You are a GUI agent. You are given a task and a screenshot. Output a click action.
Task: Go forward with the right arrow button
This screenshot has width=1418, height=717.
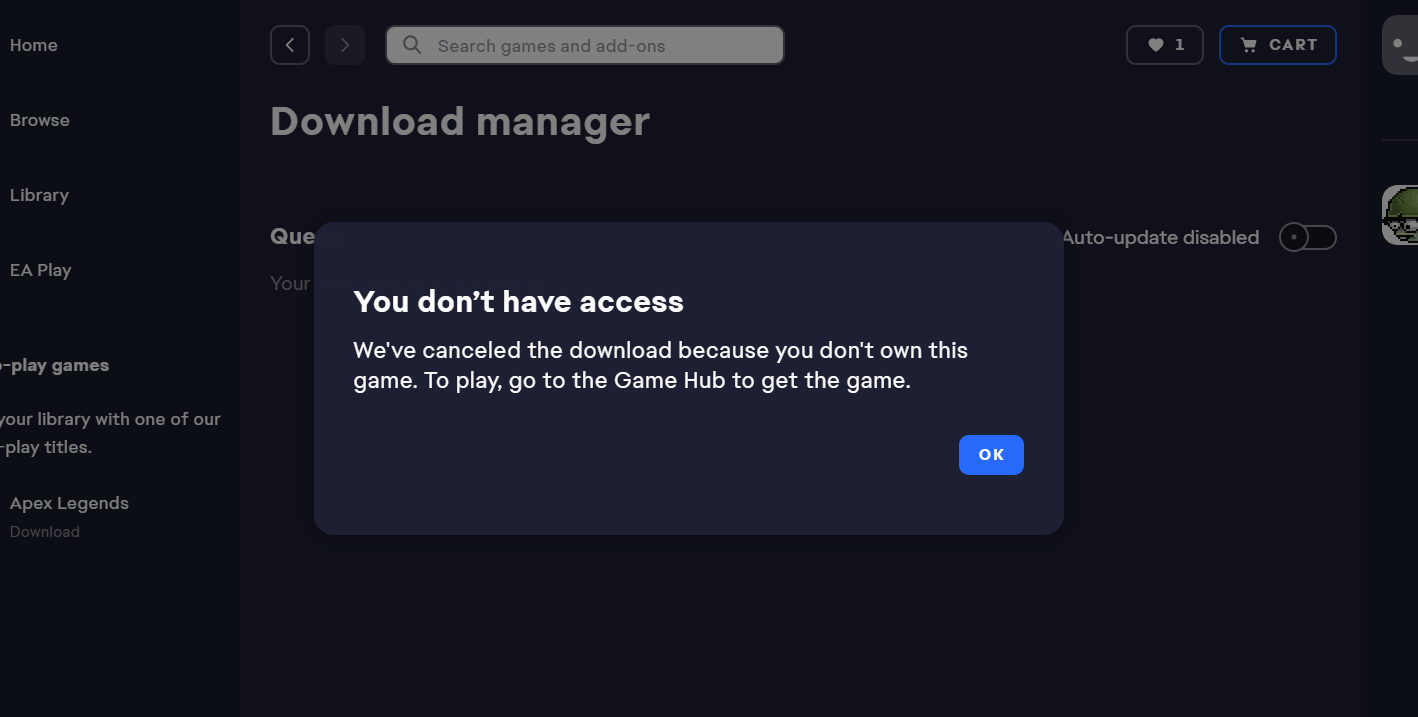pos(345,45)
